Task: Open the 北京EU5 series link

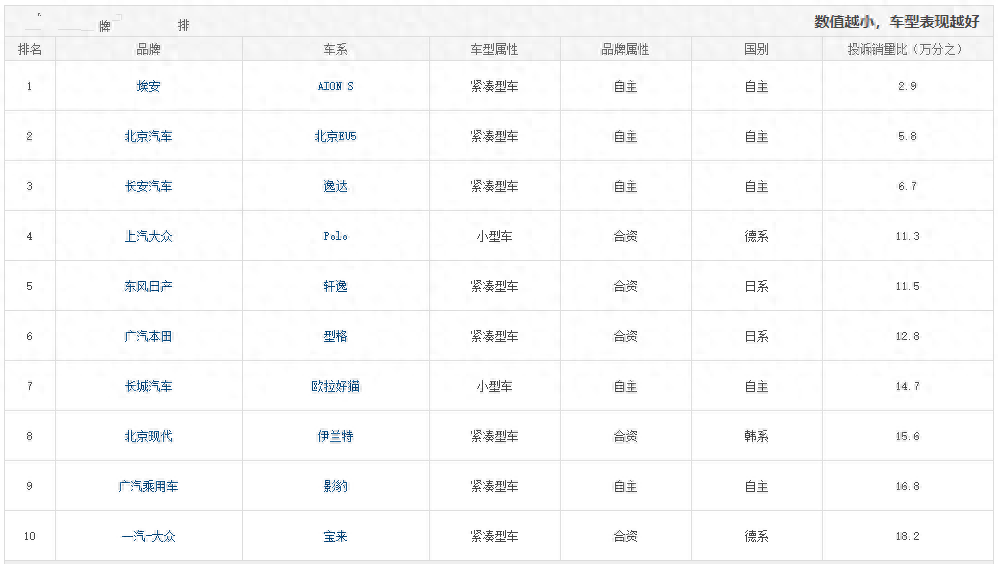Action: pyautogui.click(x=335, y=136)
